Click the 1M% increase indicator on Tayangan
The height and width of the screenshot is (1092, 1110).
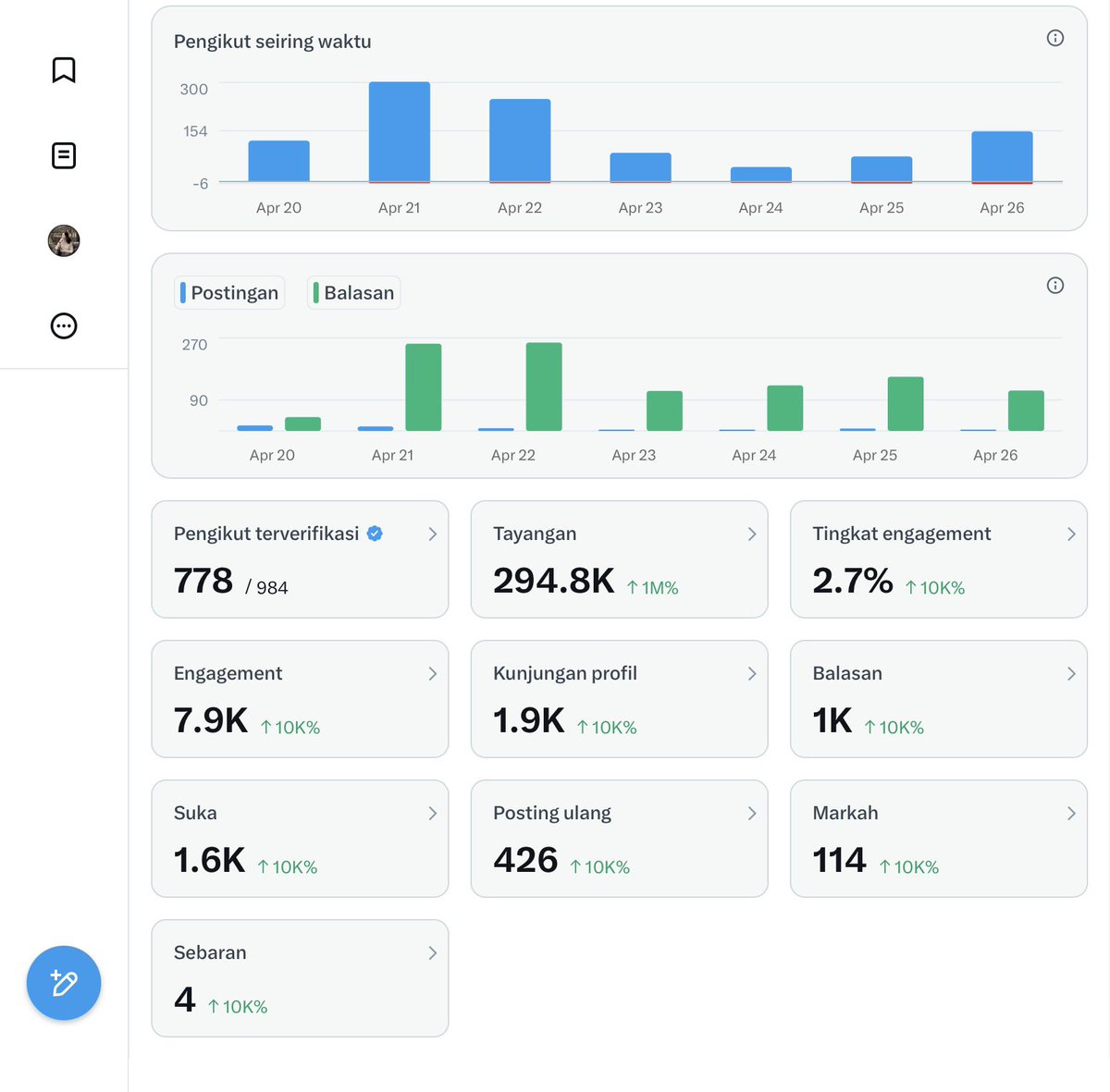tap(653, 588)
